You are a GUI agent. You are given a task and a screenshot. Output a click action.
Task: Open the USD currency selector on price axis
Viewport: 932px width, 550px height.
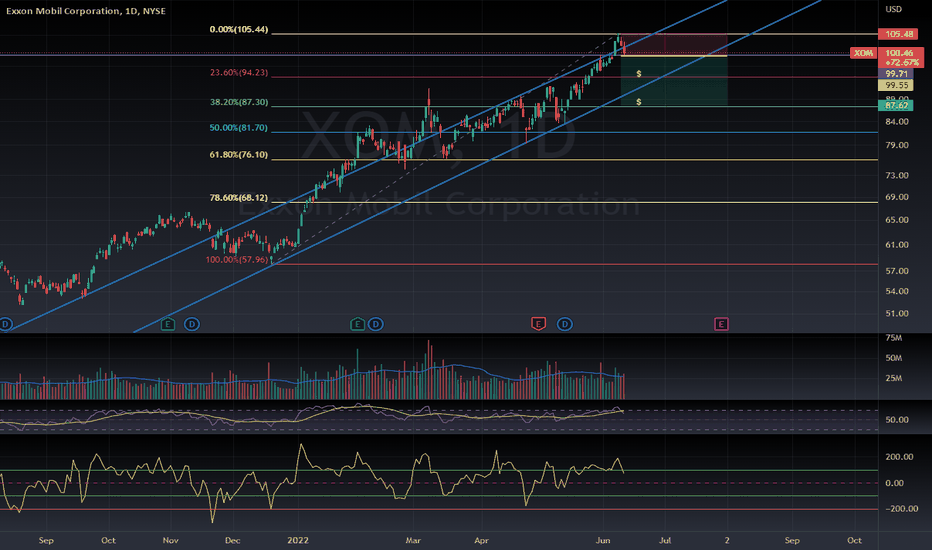point(893,9)
